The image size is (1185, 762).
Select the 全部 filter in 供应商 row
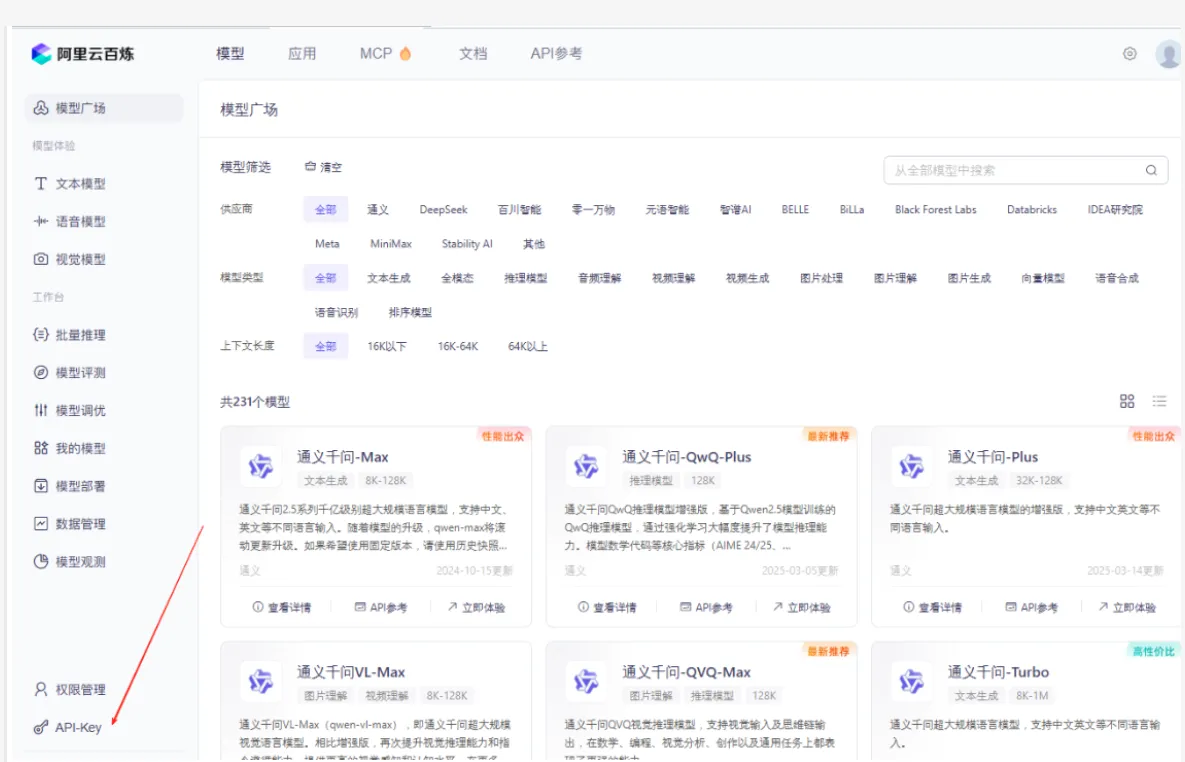pos(326,209)
